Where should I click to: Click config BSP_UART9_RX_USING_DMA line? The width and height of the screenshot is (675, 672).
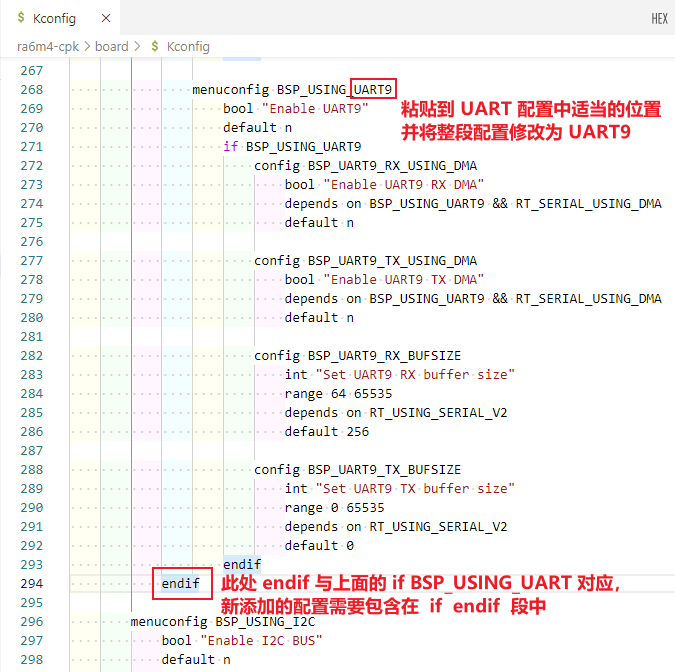pos(365,165)
